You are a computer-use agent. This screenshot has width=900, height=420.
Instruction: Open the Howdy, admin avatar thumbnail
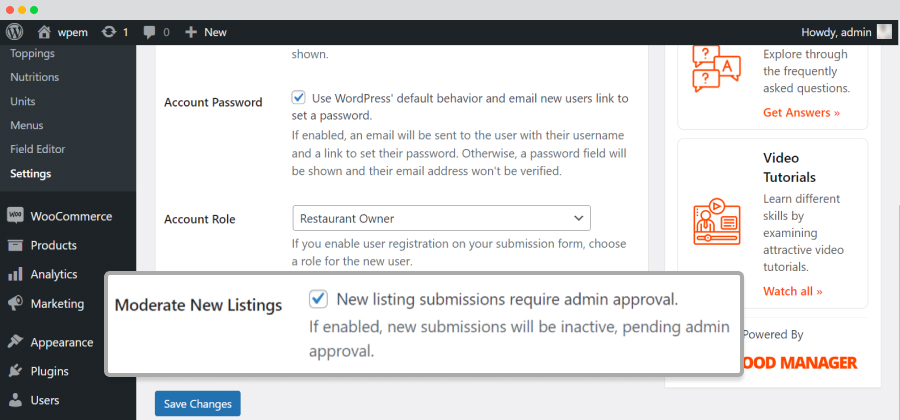[x=885, y=32]
